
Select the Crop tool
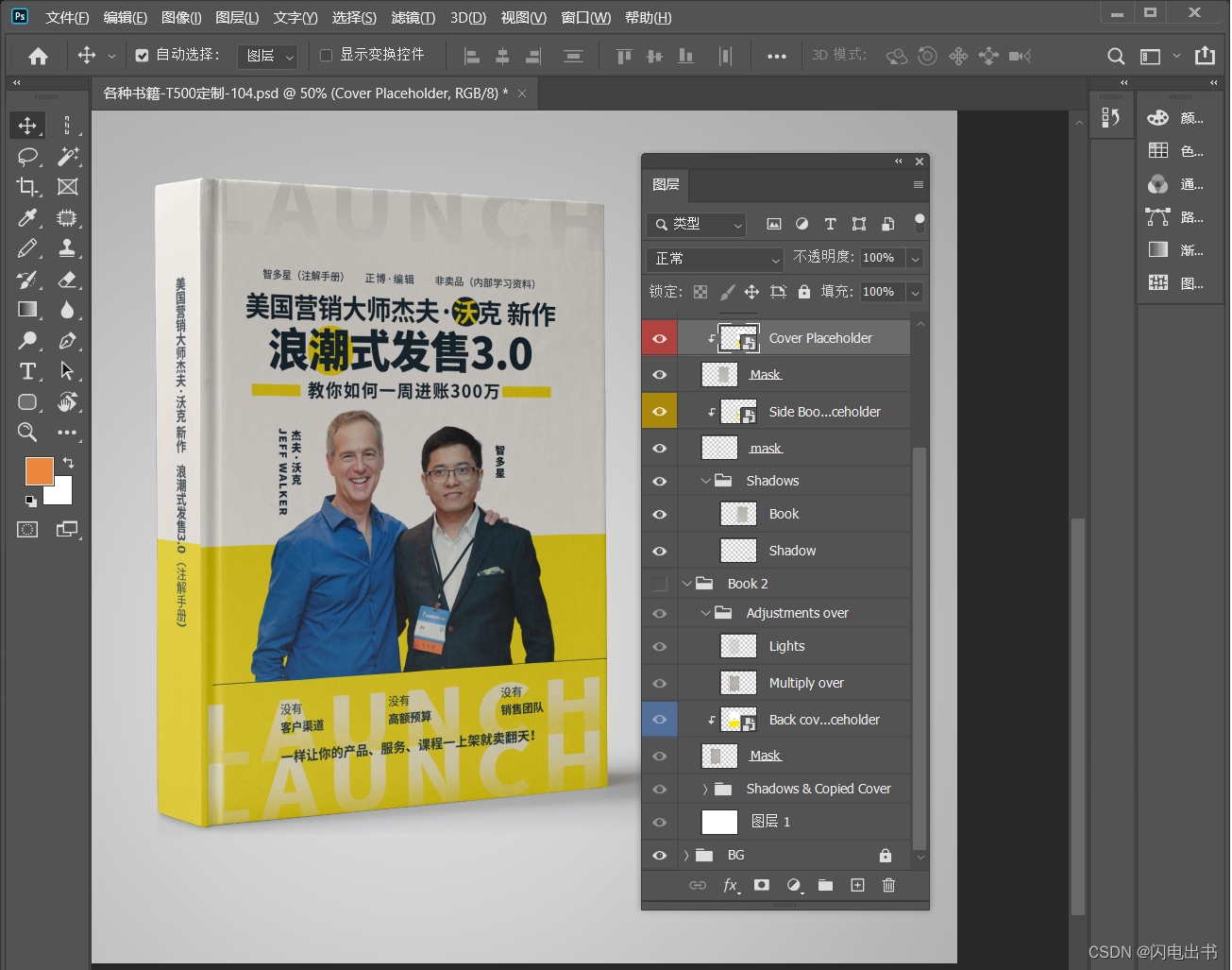[x=27, y=187]
